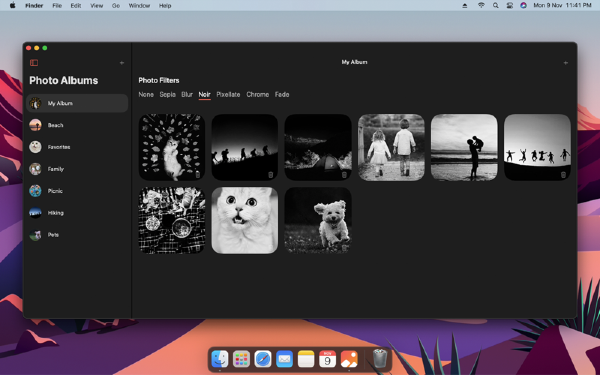Apply the Blur filter

[x=187, y=95]
